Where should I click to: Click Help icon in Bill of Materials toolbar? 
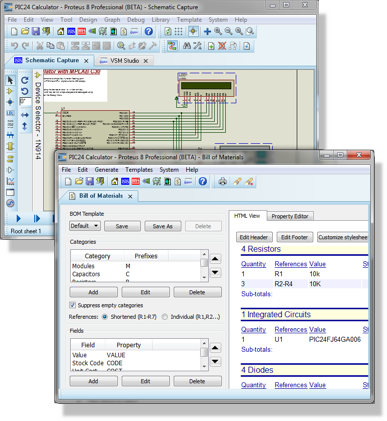coord(203,181)
